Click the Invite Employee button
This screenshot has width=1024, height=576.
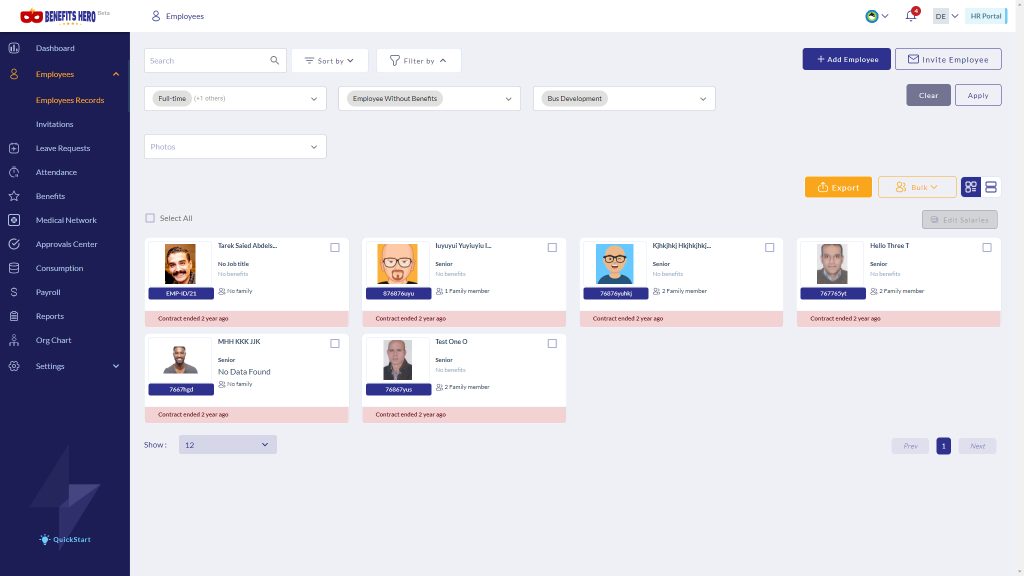click(x=948, y=59)
